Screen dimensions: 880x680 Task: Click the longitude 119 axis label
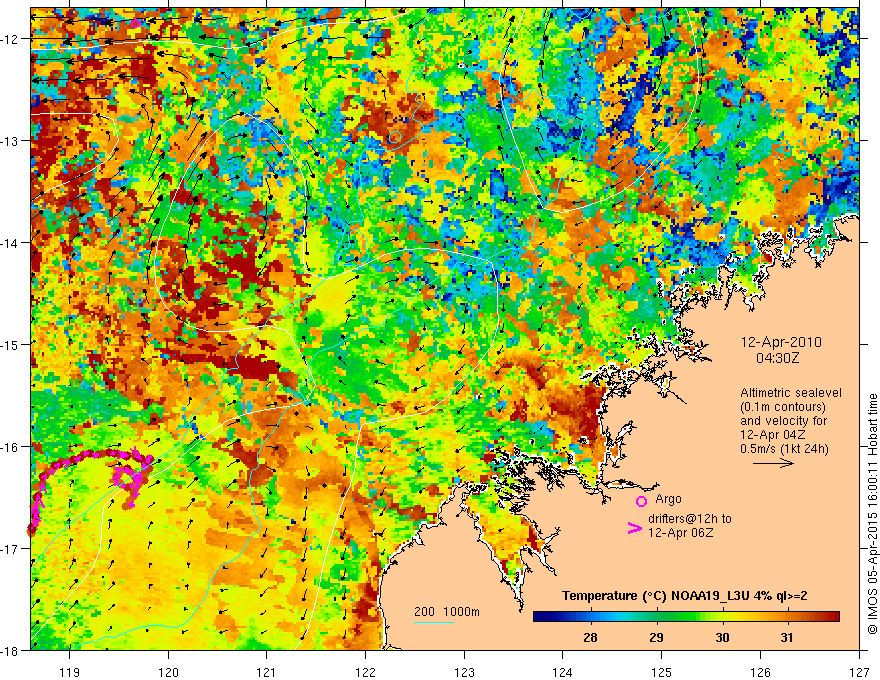coord(70,672)
